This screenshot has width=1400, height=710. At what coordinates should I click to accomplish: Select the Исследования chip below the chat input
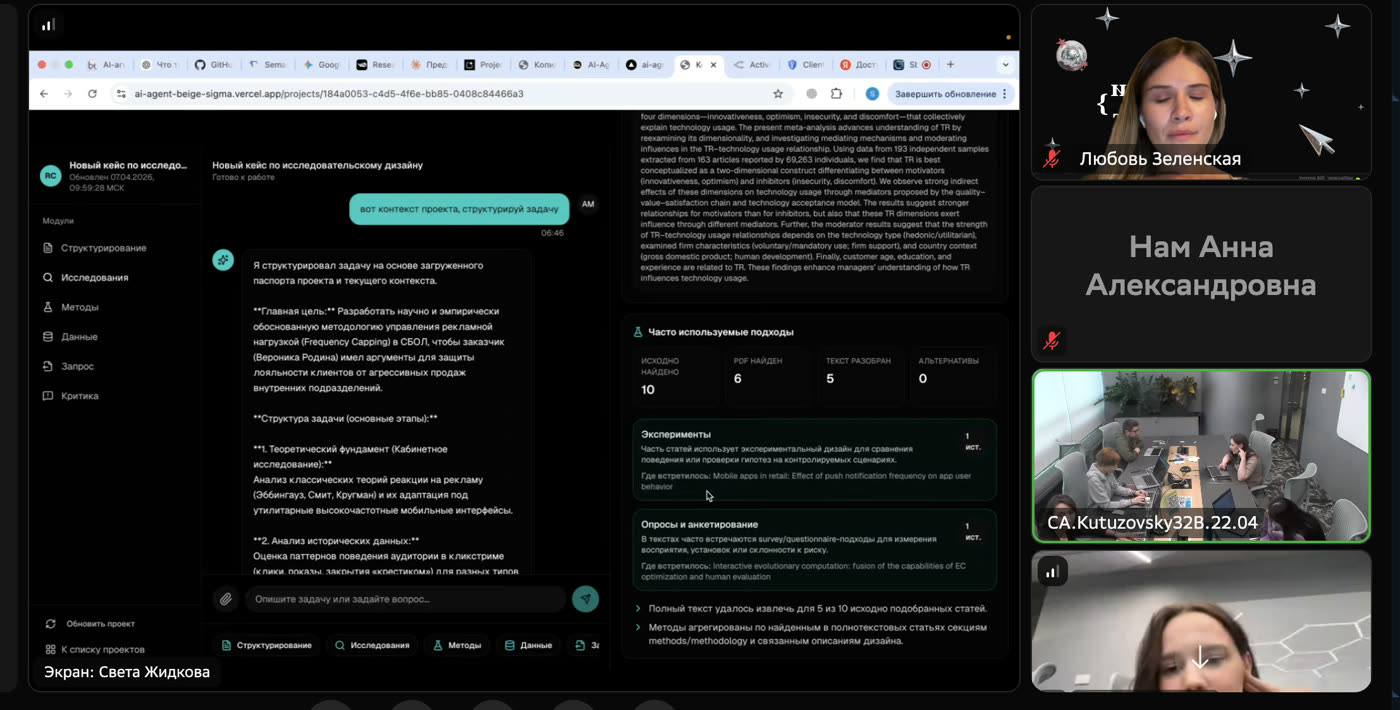pos(372,645)
